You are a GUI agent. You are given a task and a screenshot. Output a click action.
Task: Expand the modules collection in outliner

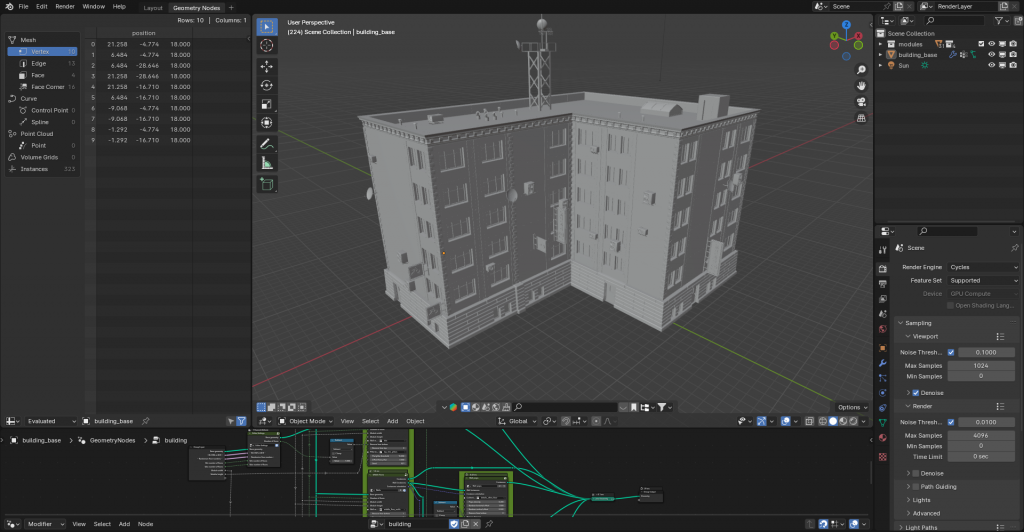tap(880, 44)
